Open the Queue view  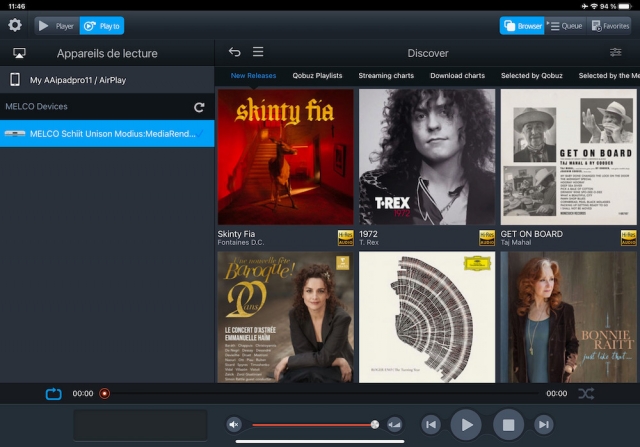coord(565,26)
